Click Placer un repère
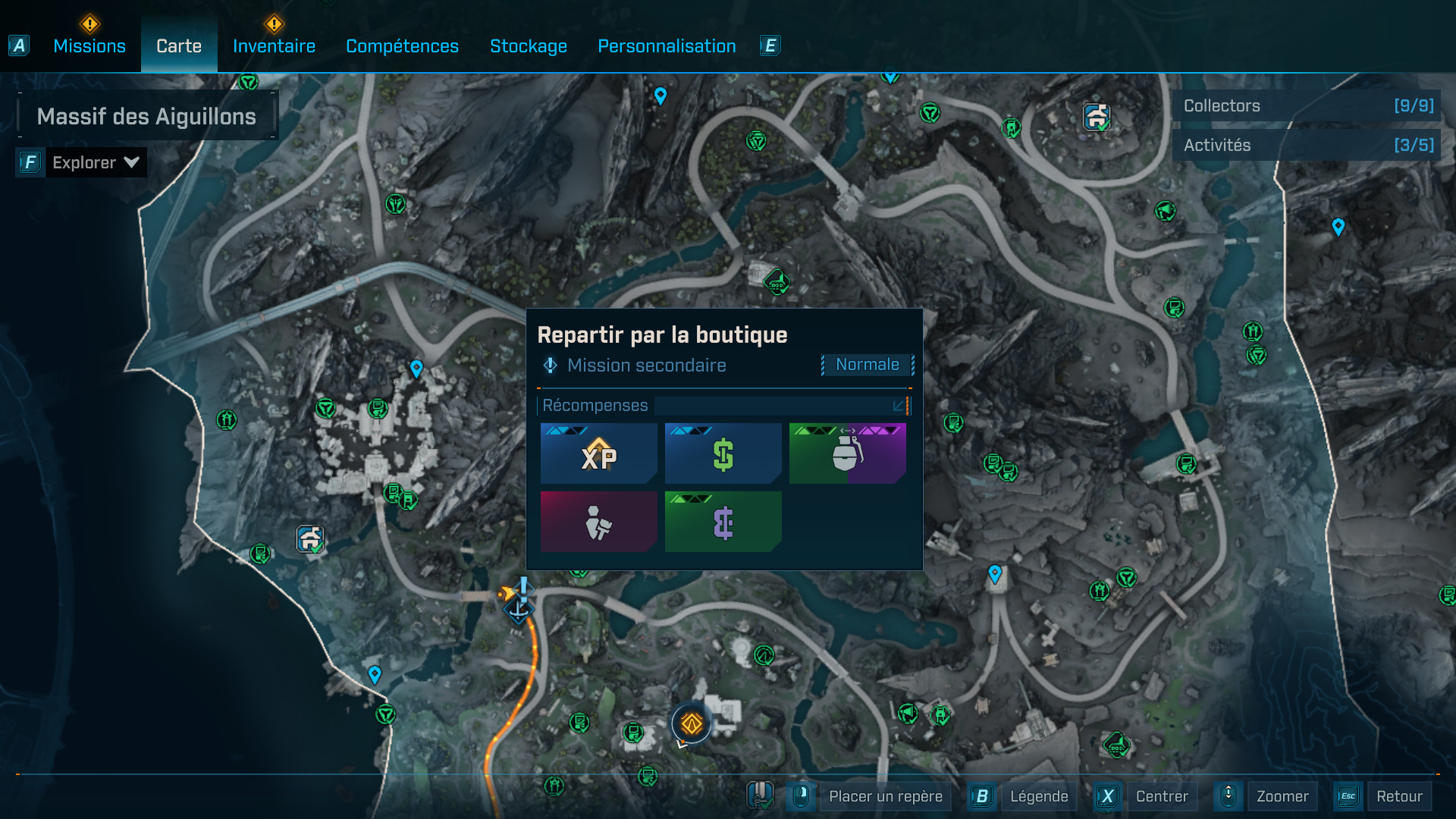1456x819 pixels. (x=885, y=796)
